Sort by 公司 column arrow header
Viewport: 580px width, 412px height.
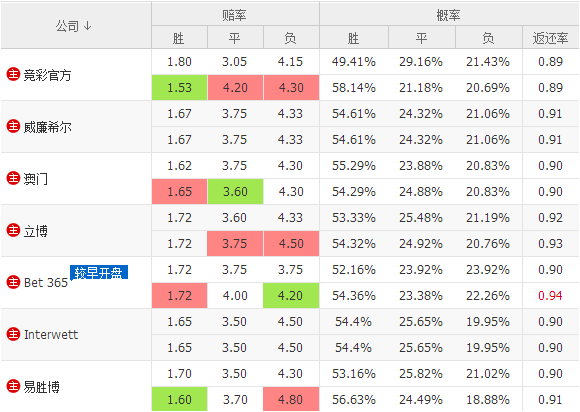coord(74,26)
